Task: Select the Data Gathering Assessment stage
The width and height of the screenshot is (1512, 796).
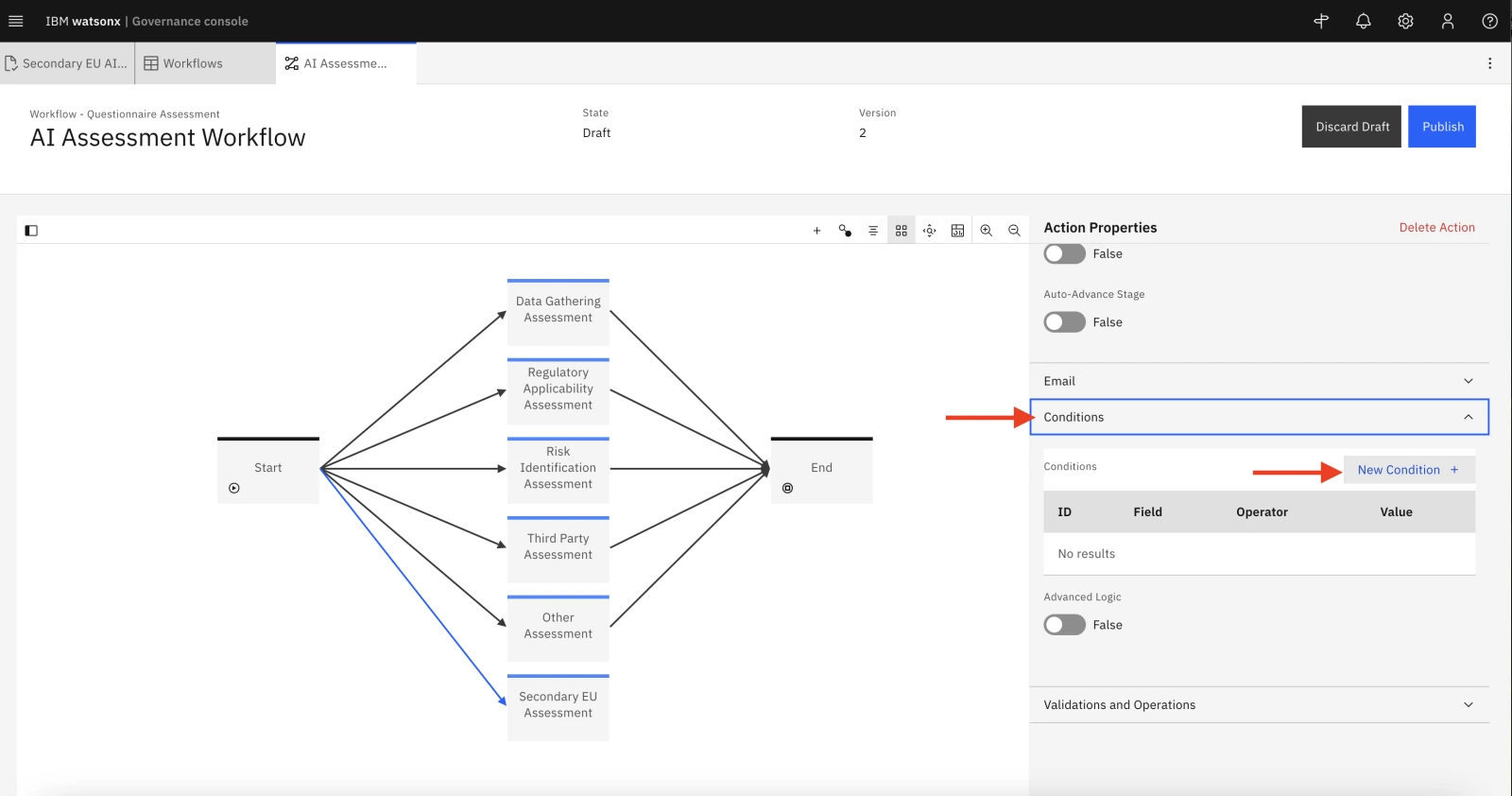Action: [x=558, y=312]
